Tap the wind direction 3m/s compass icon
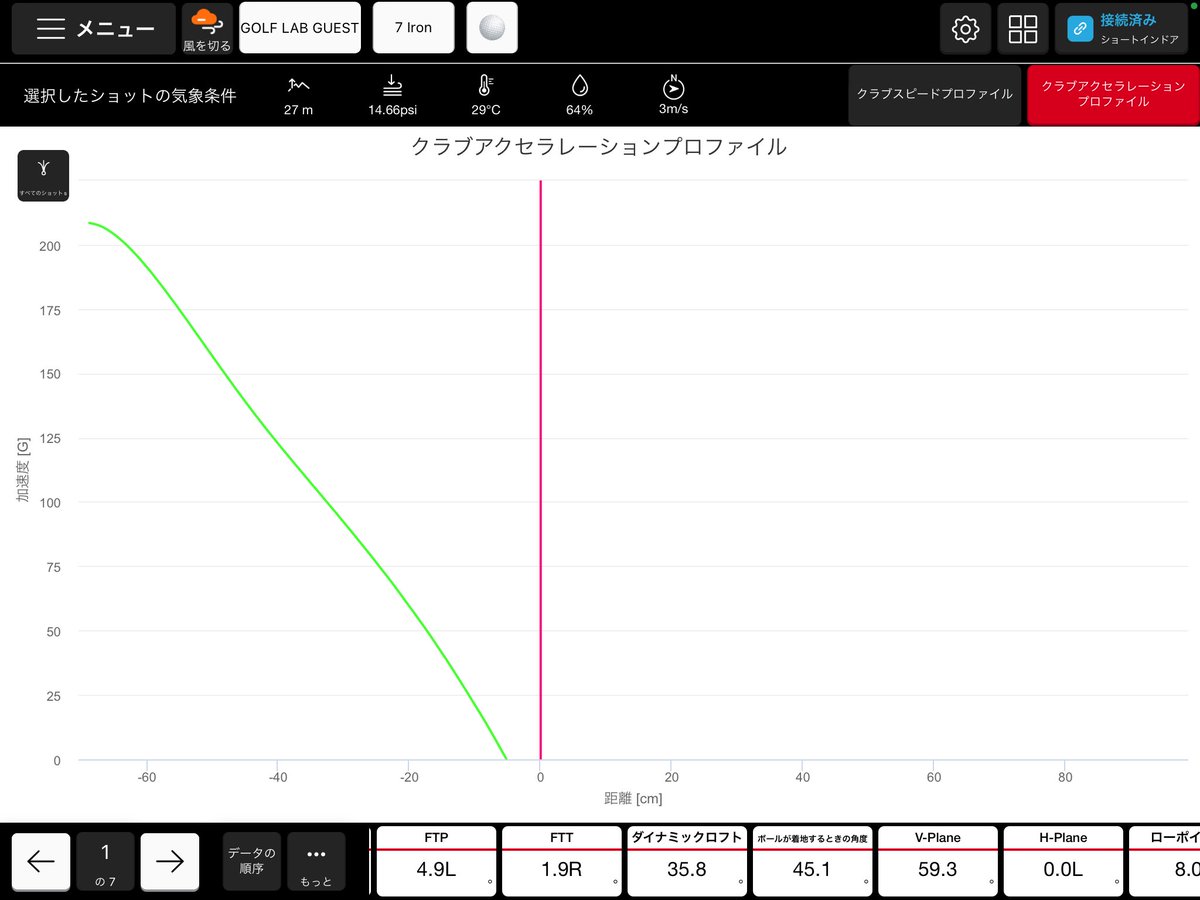The width and height of the screenshot is (1200, 900). 673,85
